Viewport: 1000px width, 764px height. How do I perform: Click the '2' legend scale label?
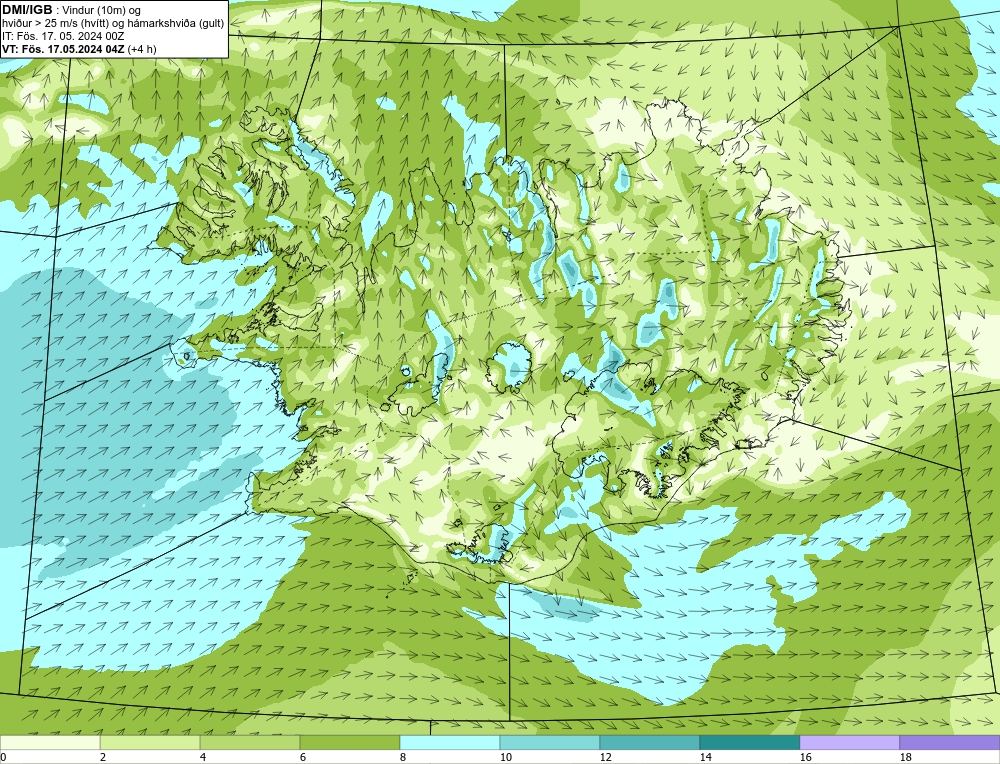103,757
